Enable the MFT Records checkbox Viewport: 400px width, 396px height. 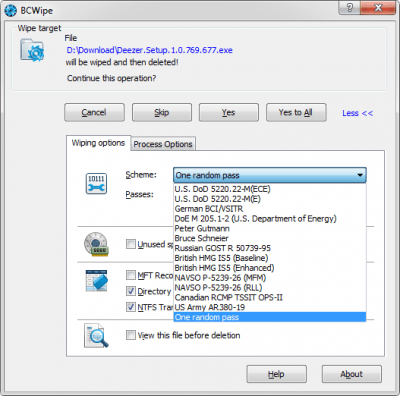pyautogui.click(x=131, y=275)
